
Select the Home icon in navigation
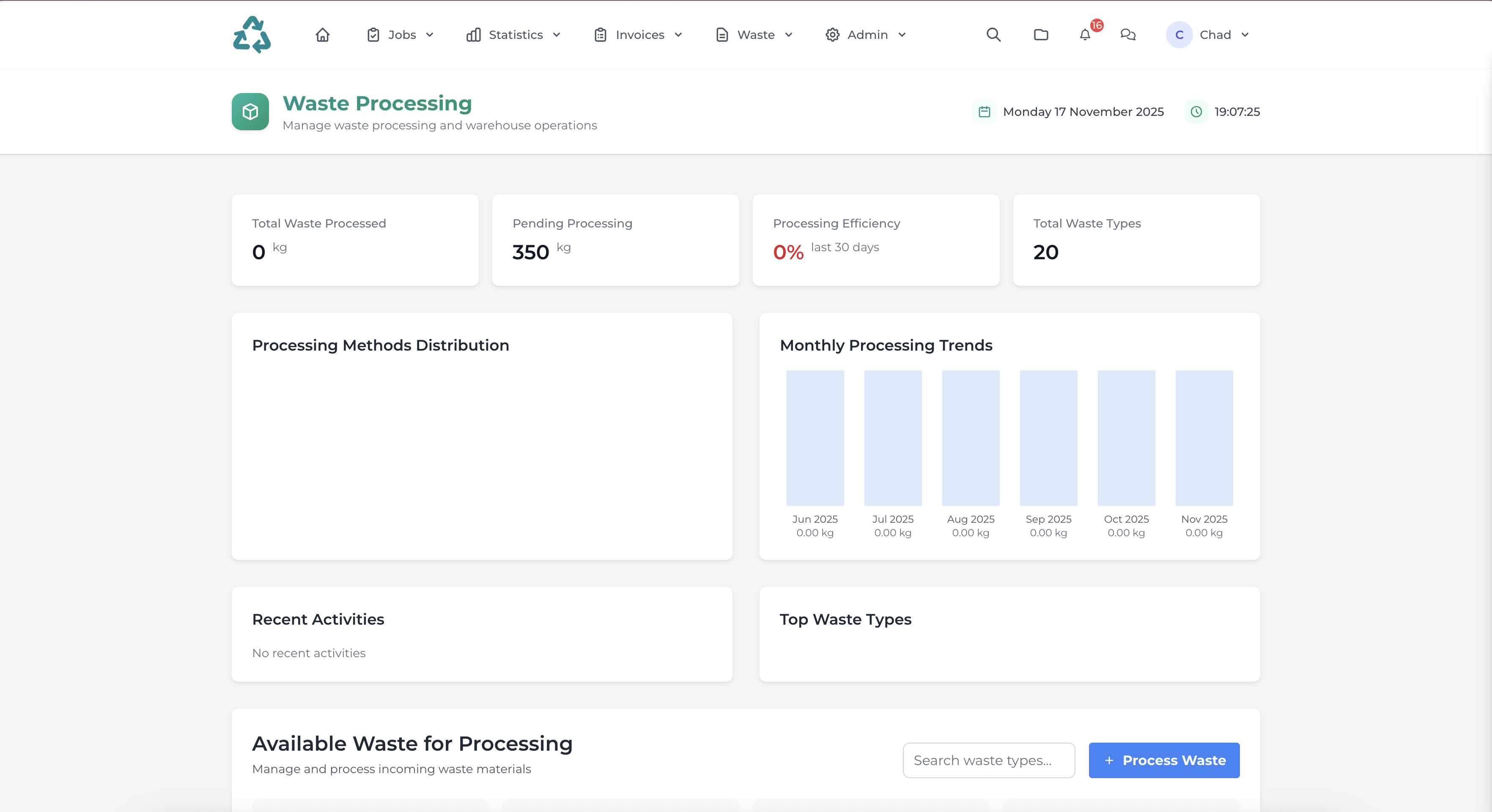click(x=323, y=34)
